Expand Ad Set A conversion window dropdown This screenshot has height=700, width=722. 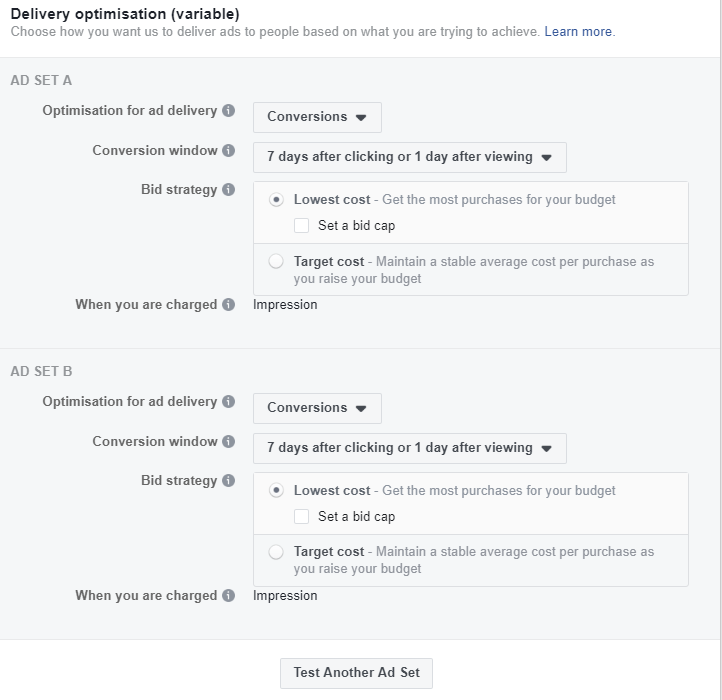tap(409, 157)
